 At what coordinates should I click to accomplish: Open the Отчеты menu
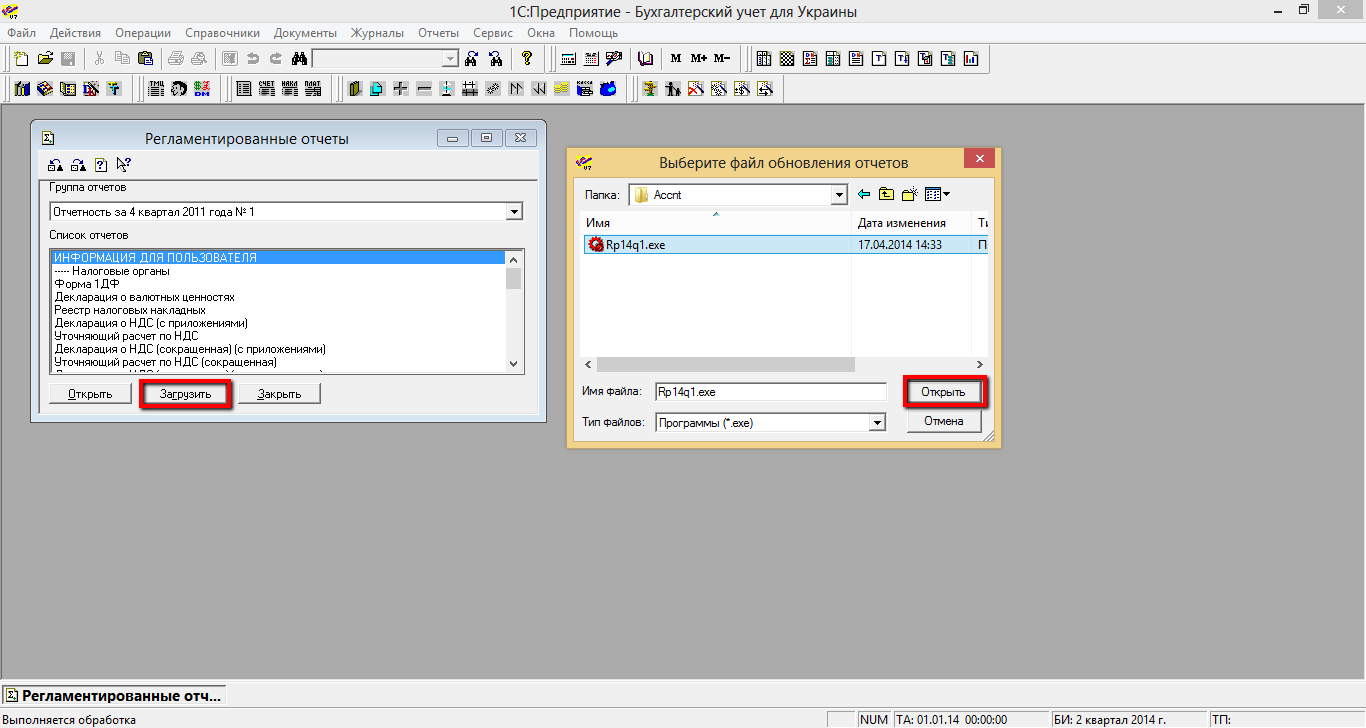438,33
